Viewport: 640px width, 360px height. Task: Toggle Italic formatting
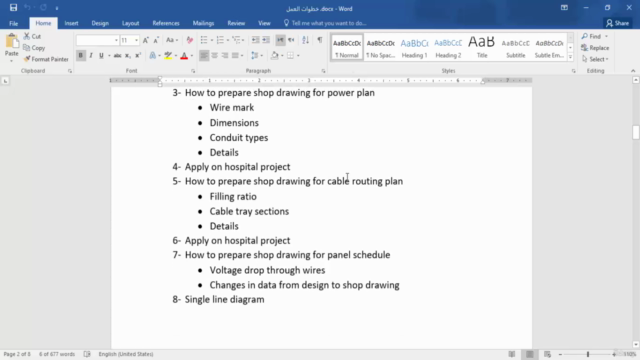pyautogui.click(x=91, y=56)
